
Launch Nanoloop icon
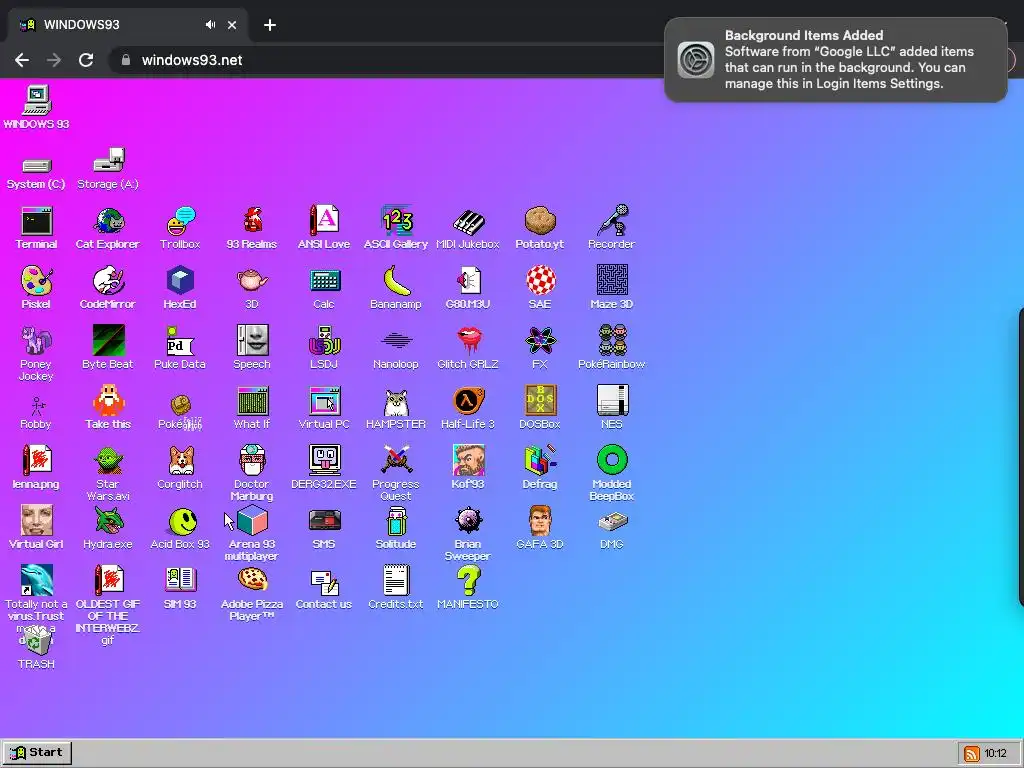pos(396,342)
